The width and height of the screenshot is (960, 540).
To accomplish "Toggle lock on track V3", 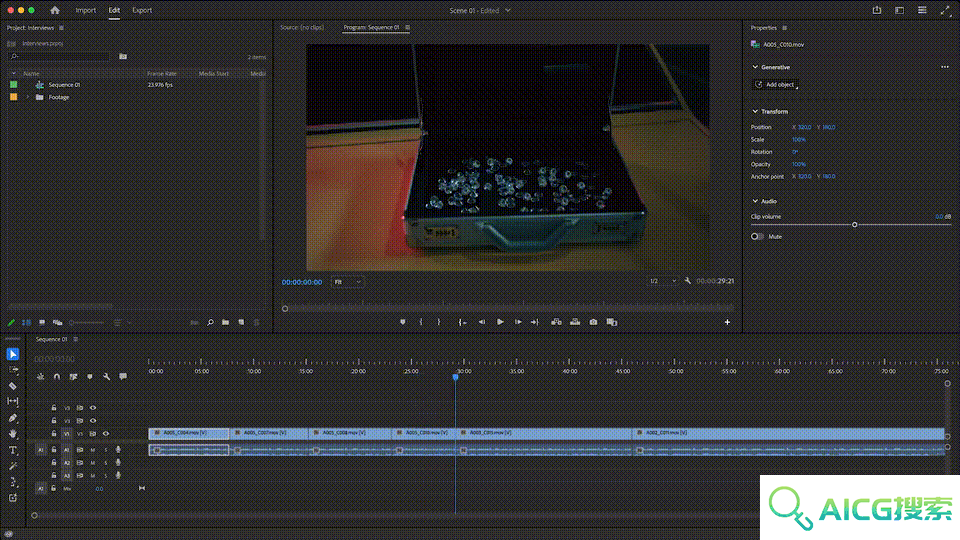I will [x=54, y=408].
